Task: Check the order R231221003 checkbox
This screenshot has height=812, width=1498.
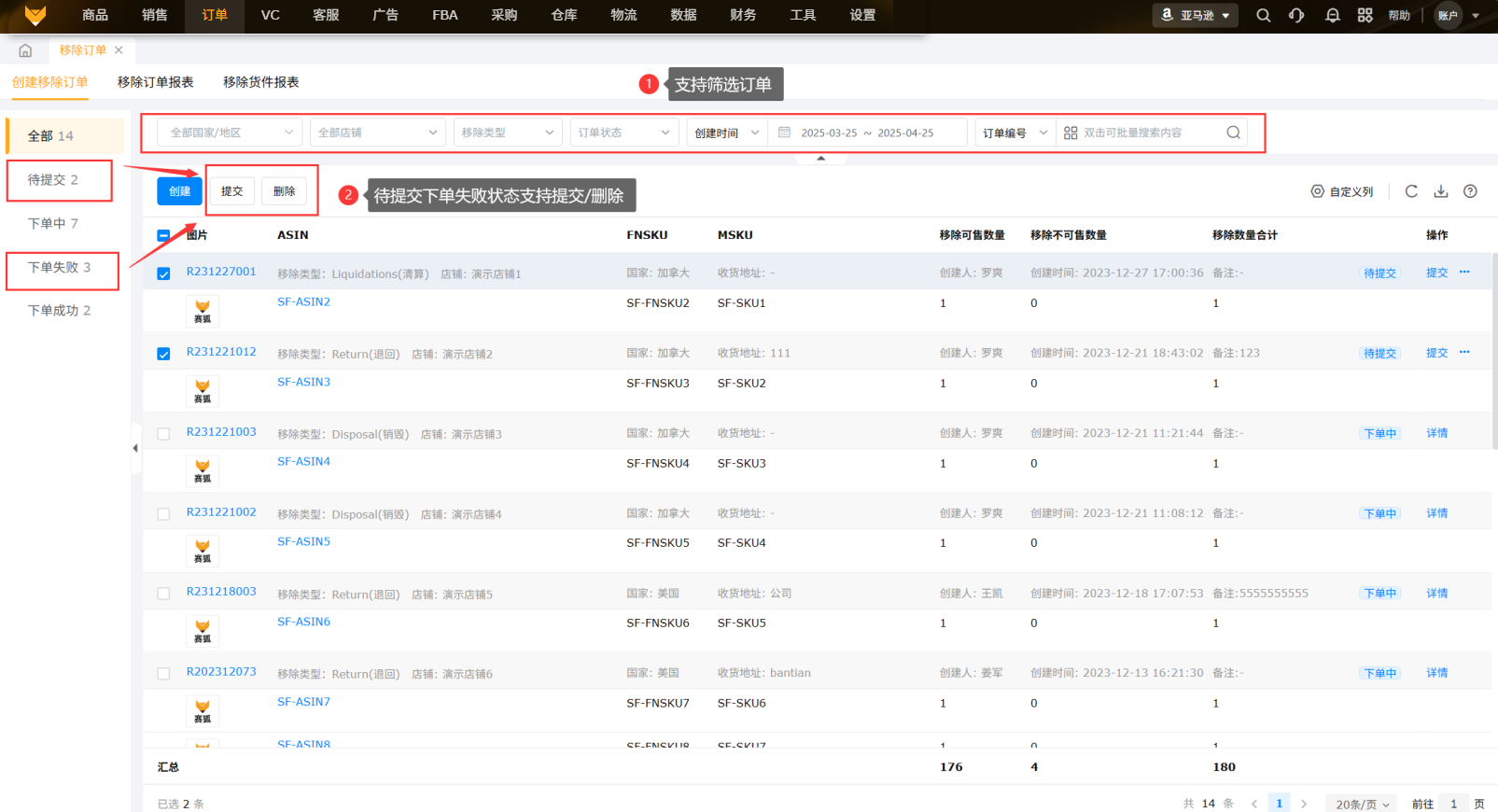Action: pos(163,434)
